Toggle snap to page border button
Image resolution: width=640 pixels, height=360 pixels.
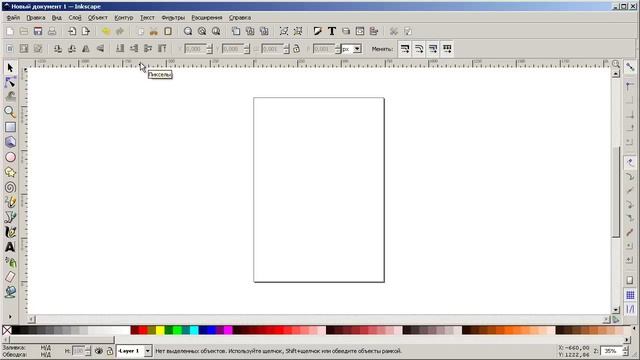click(x=630, y=280)
